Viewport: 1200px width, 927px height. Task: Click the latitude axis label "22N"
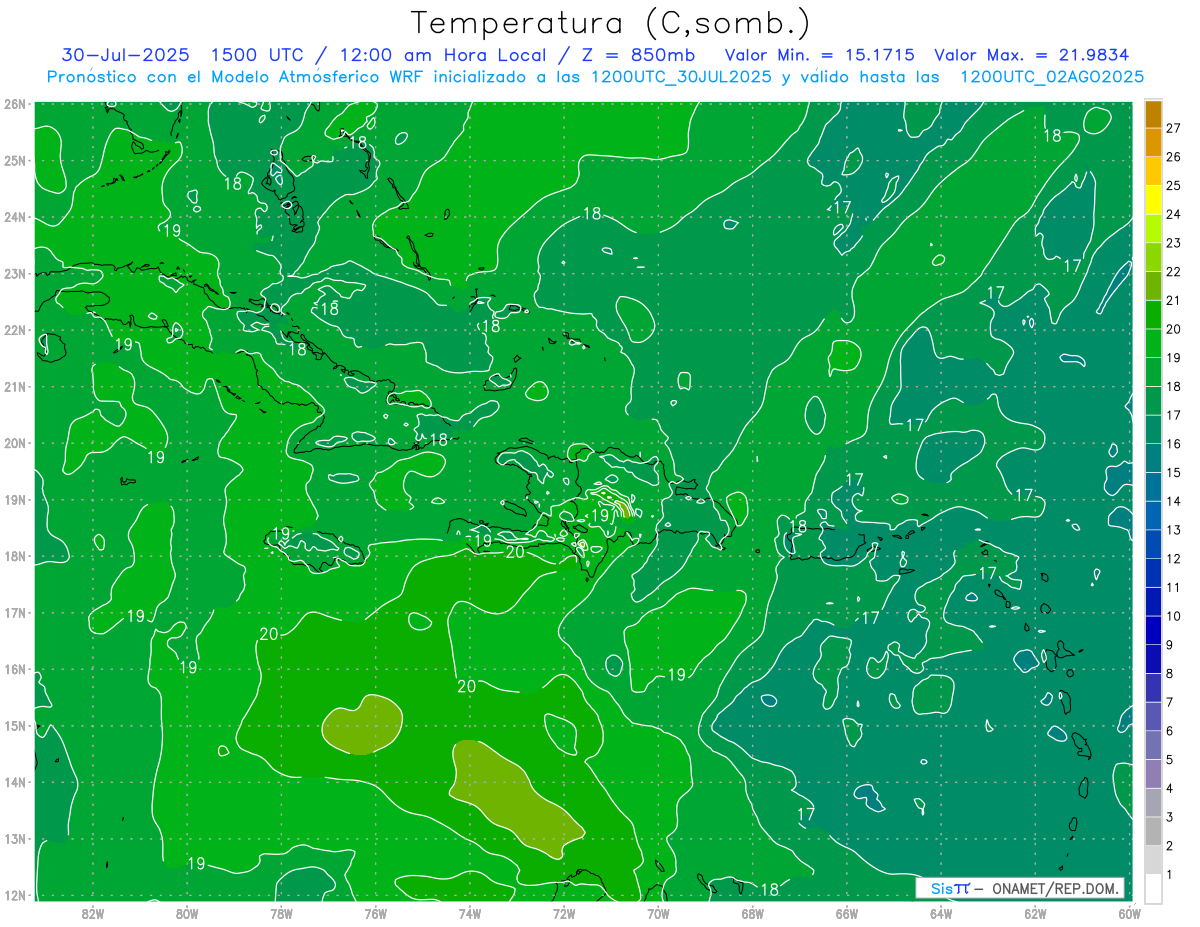(x=14, y=330)
